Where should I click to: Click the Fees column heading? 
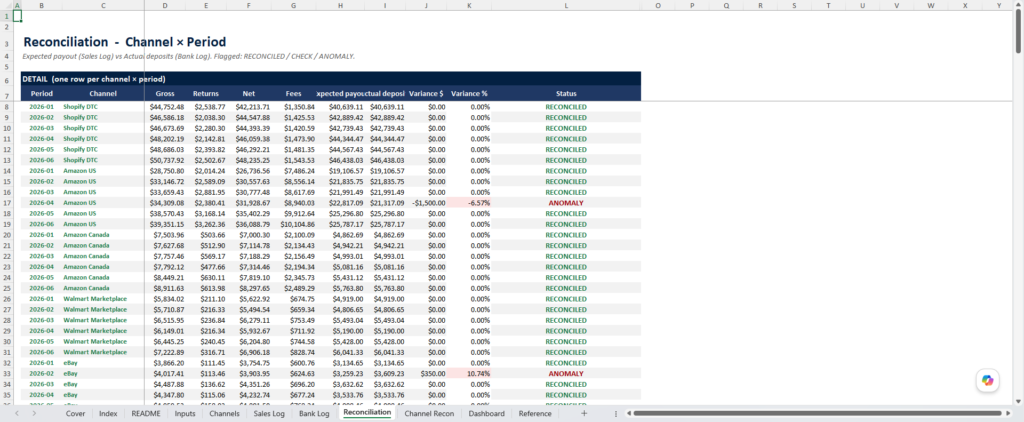click(293, 93)
